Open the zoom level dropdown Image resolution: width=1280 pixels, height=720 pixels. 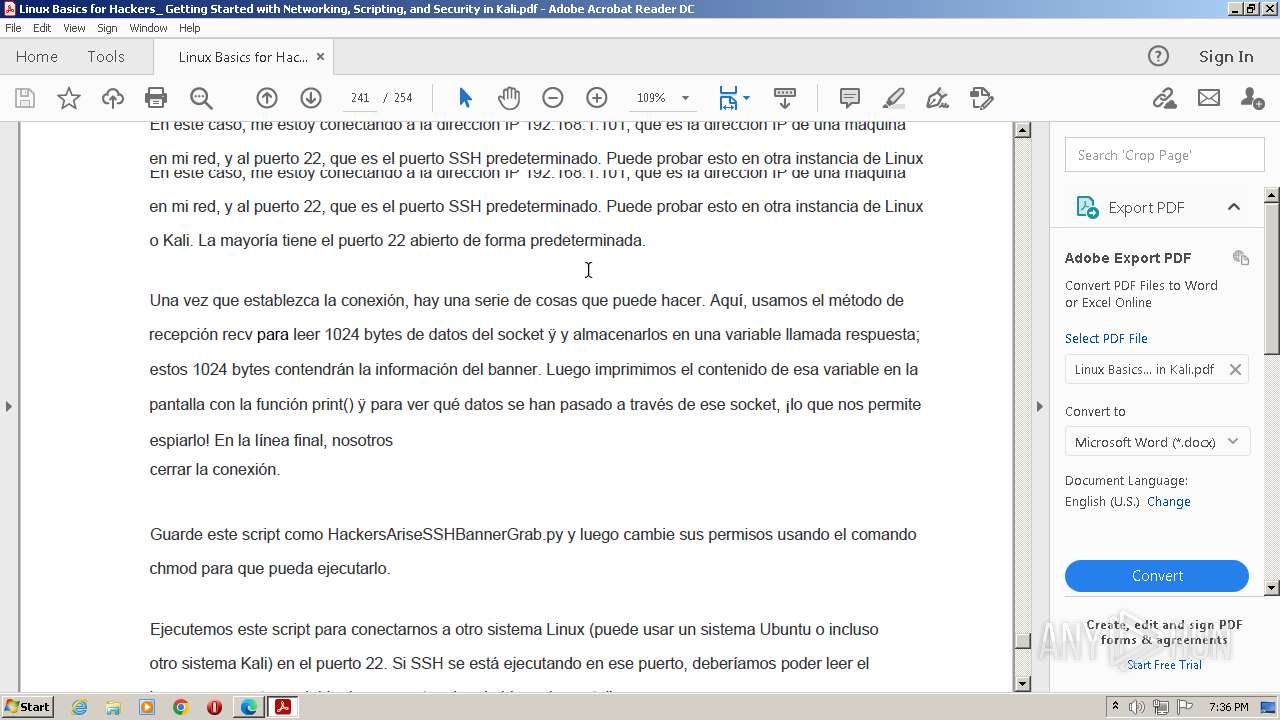(685, 98)
